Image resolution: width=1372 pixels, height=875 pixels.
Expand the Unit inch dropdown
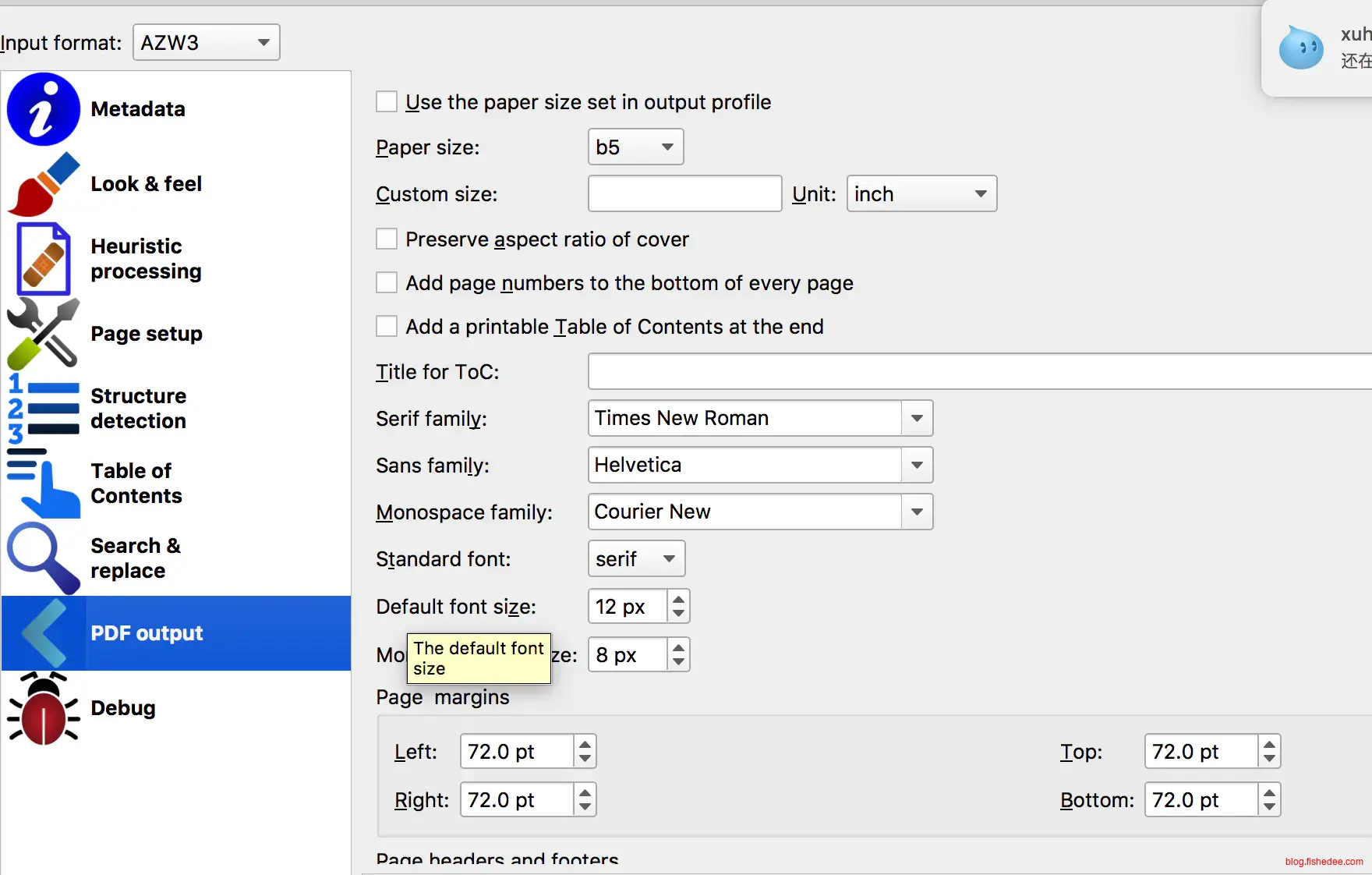coord(921,194)
